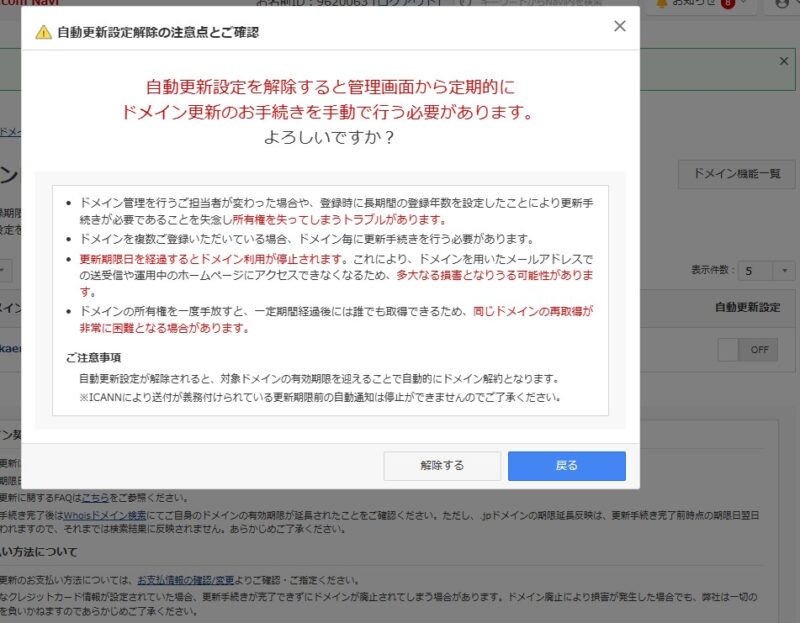Open the Whoisドメイン検索 link

click(x=105, y=515)
